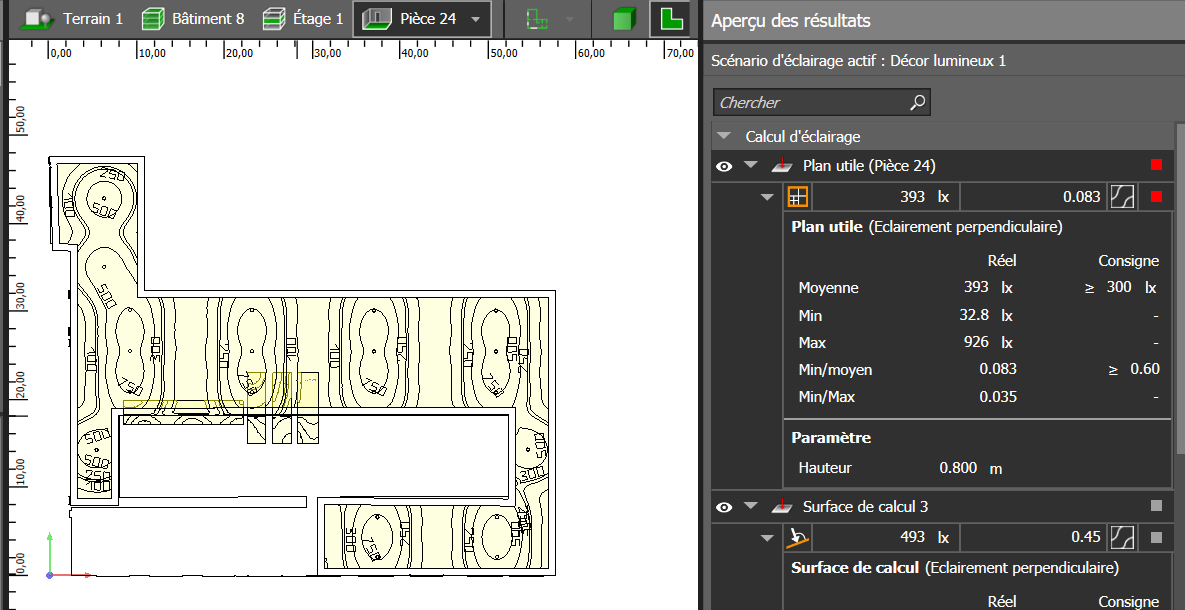Click the illuminance icon next to 493 lx
The image size is (1185, 610).
pos(797,538)
